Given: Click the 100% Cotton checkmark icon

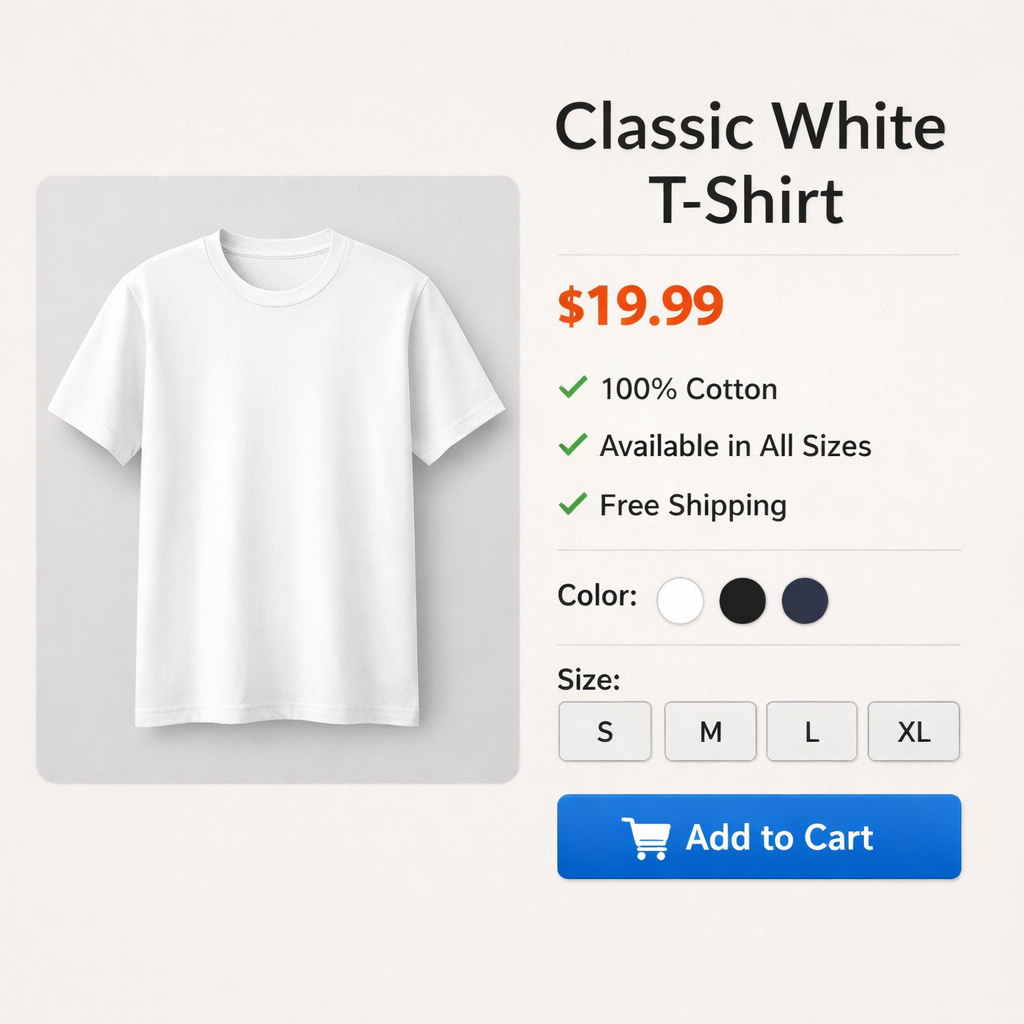Looking at the screenshot, I should point(573,387).
